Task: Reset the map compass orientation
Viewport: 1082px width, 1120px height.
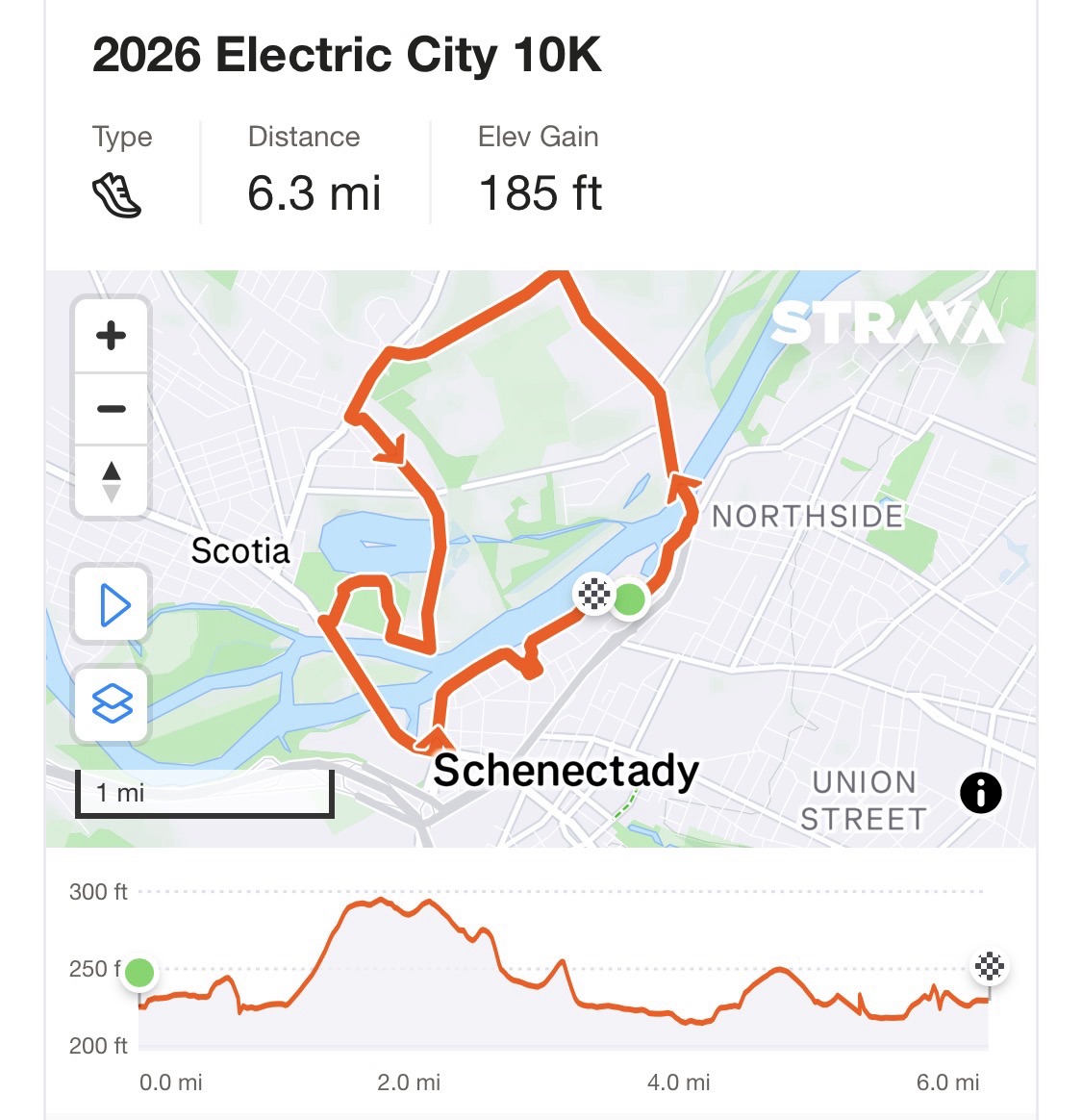Action: [x=112, y=482]
